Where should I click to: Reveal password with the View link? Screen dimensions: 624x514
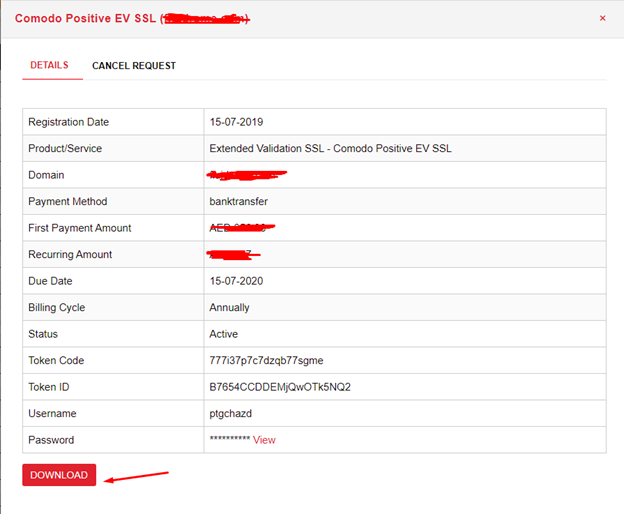tap(264, 440)
